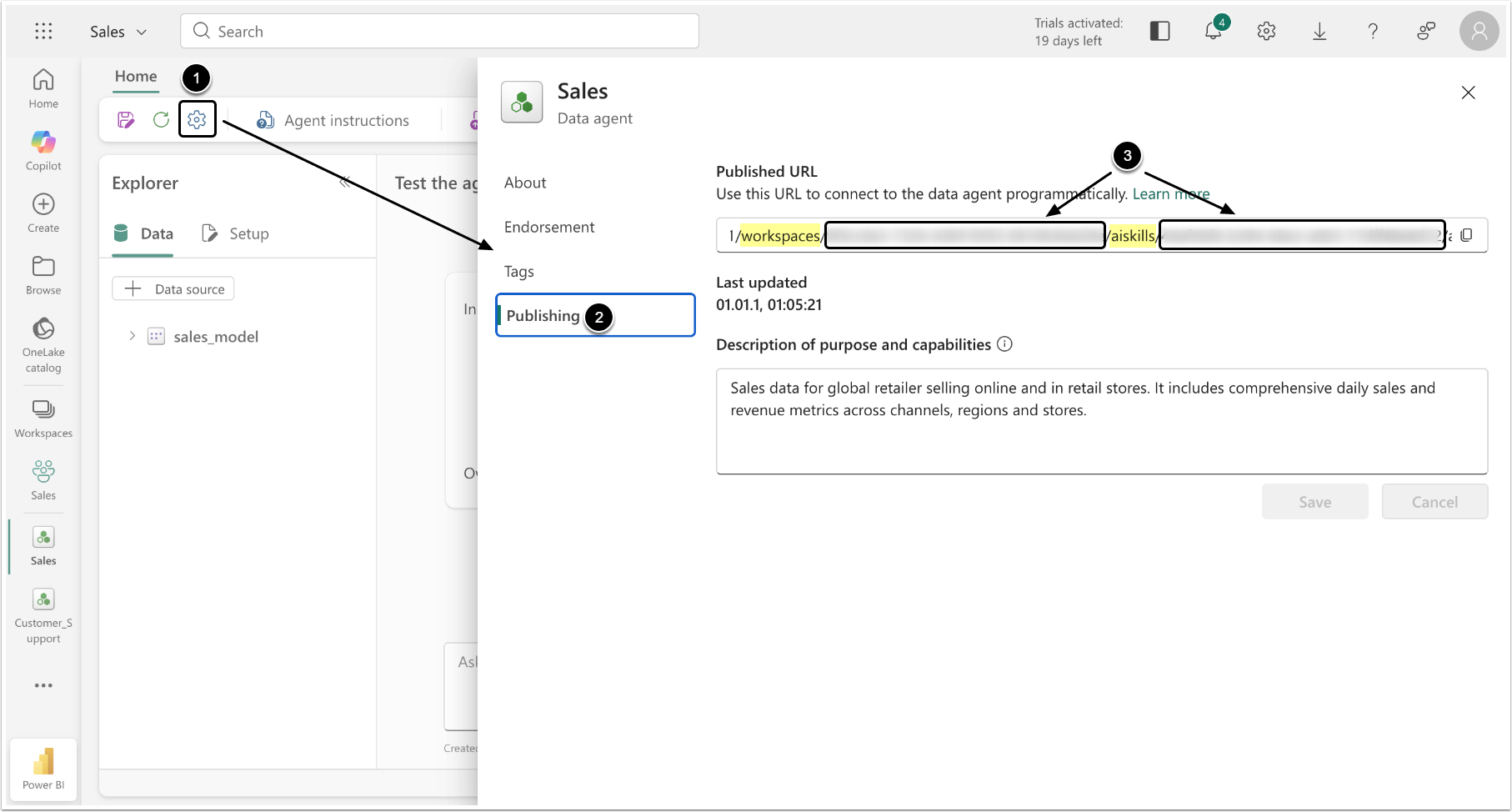Expand the sales_model tree node

(x=132, y=336)
